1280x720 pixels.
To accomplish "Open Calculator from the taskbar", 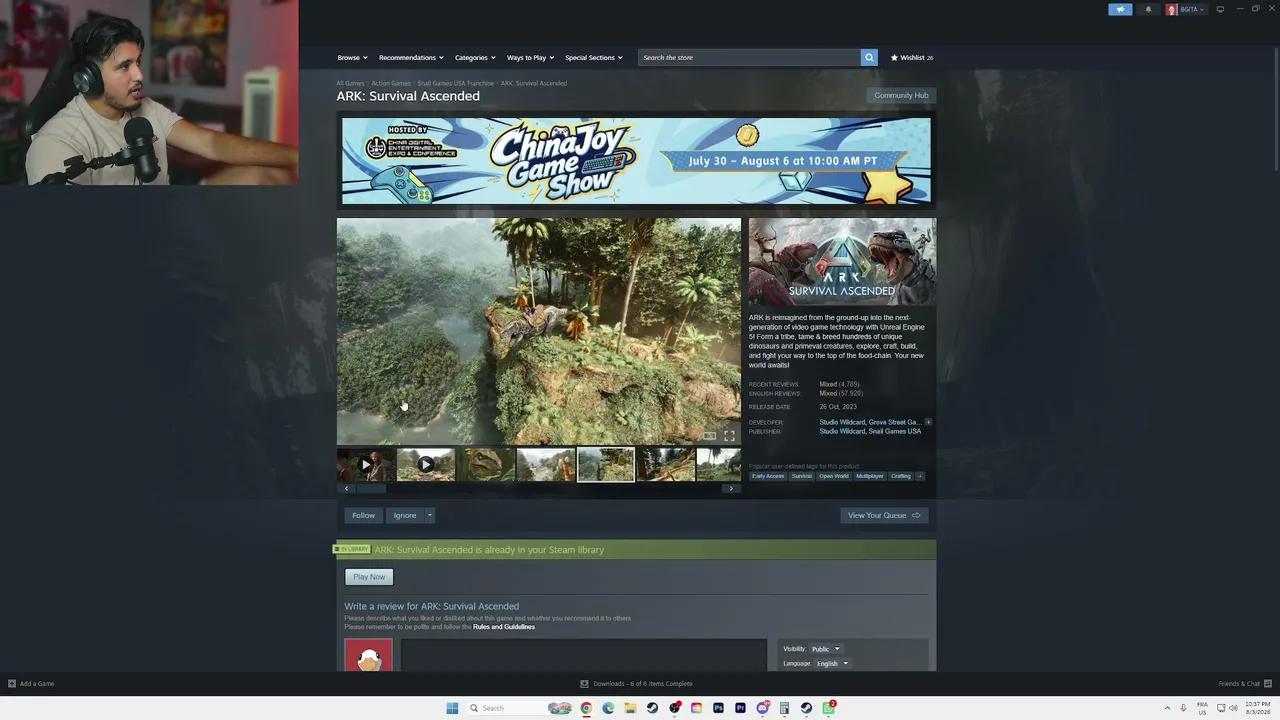I will [785, 708].
